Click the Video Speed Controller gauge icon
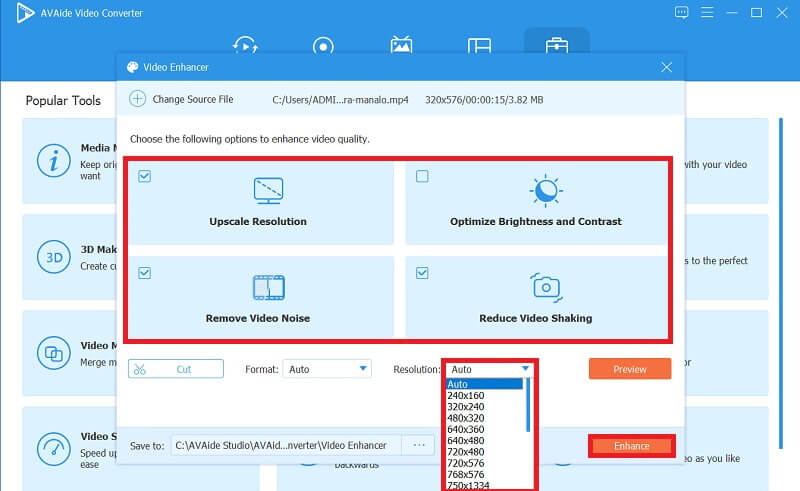This screenshot has height=491, width=800. [54, 449]
